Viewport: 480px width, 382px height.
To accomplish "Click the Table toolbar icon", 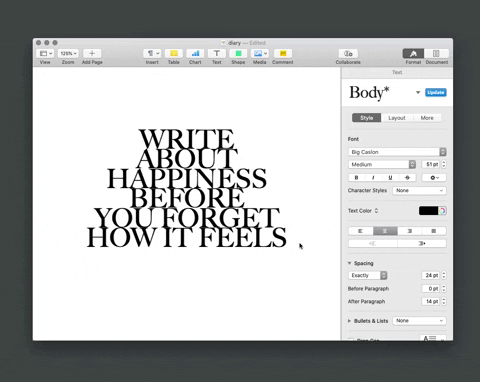I will pos(174,54).
